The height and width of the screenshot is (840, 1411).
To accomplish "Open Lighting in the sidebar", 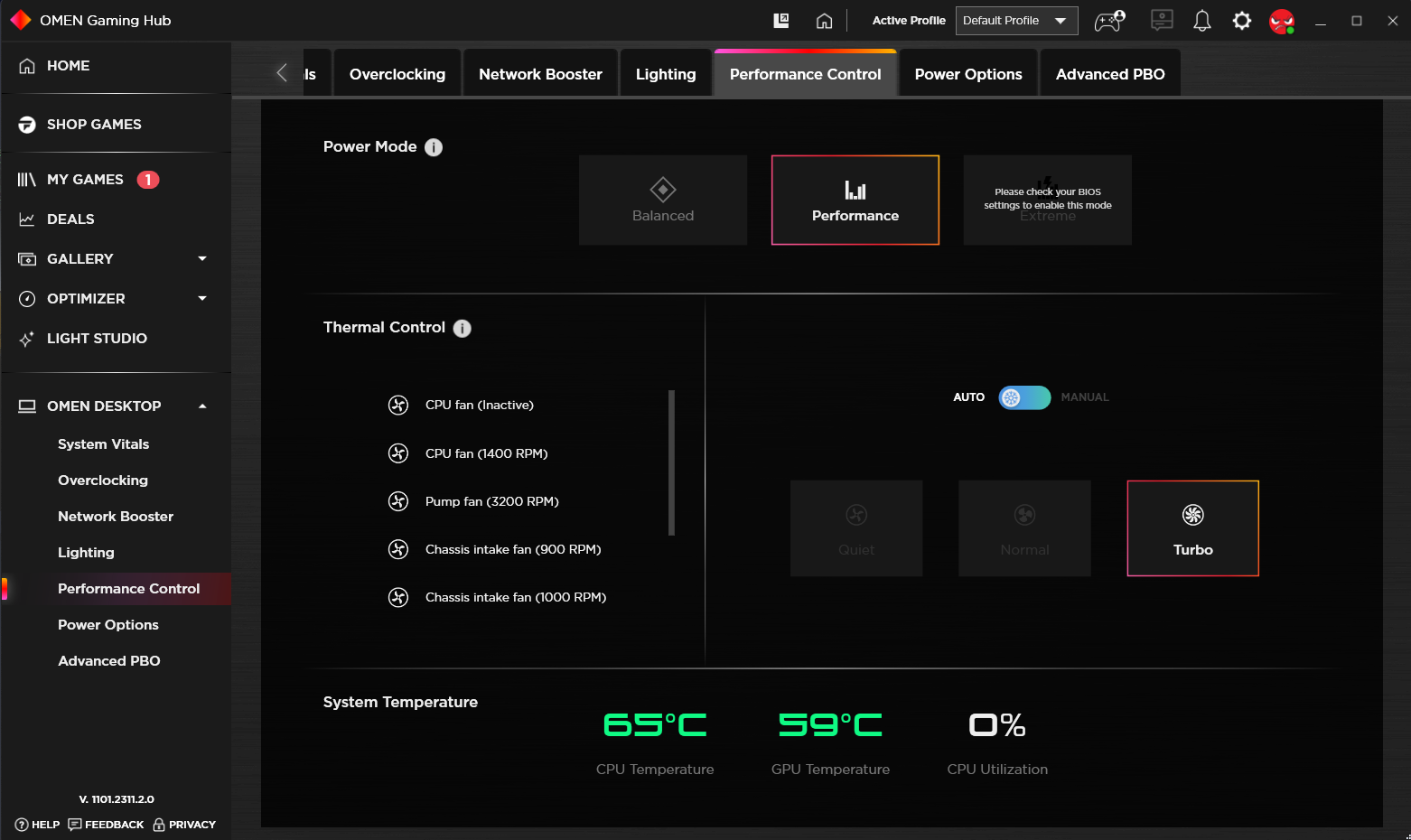I will 86,553.
